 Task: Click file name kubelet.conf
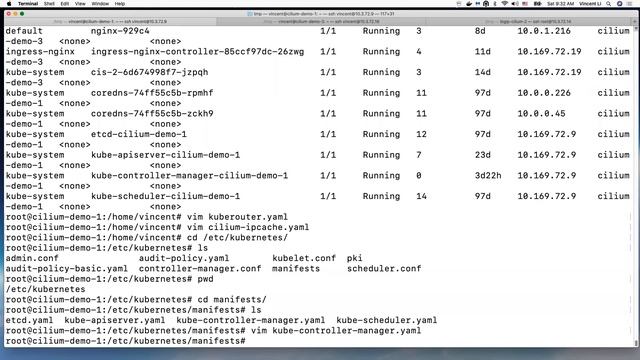[304, 258]
